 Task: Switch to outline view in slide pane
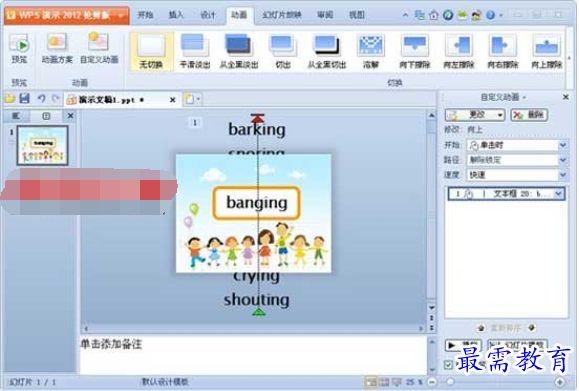pos(16,116)
